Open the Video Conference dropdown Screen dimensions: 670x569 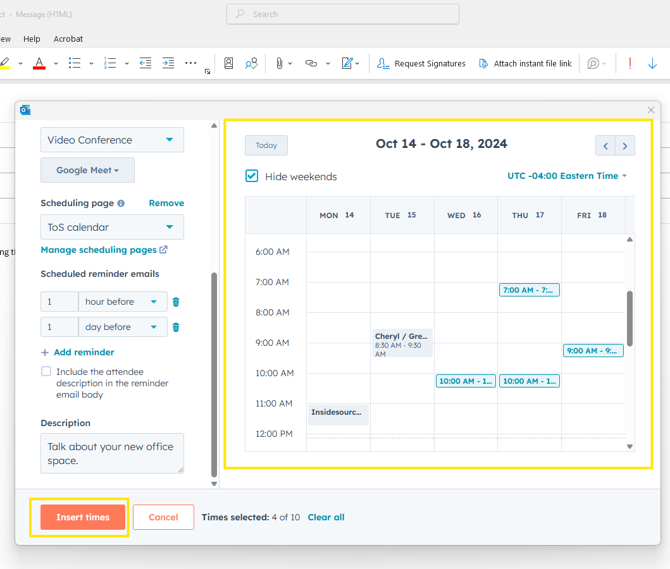click(x=112, y=140)
